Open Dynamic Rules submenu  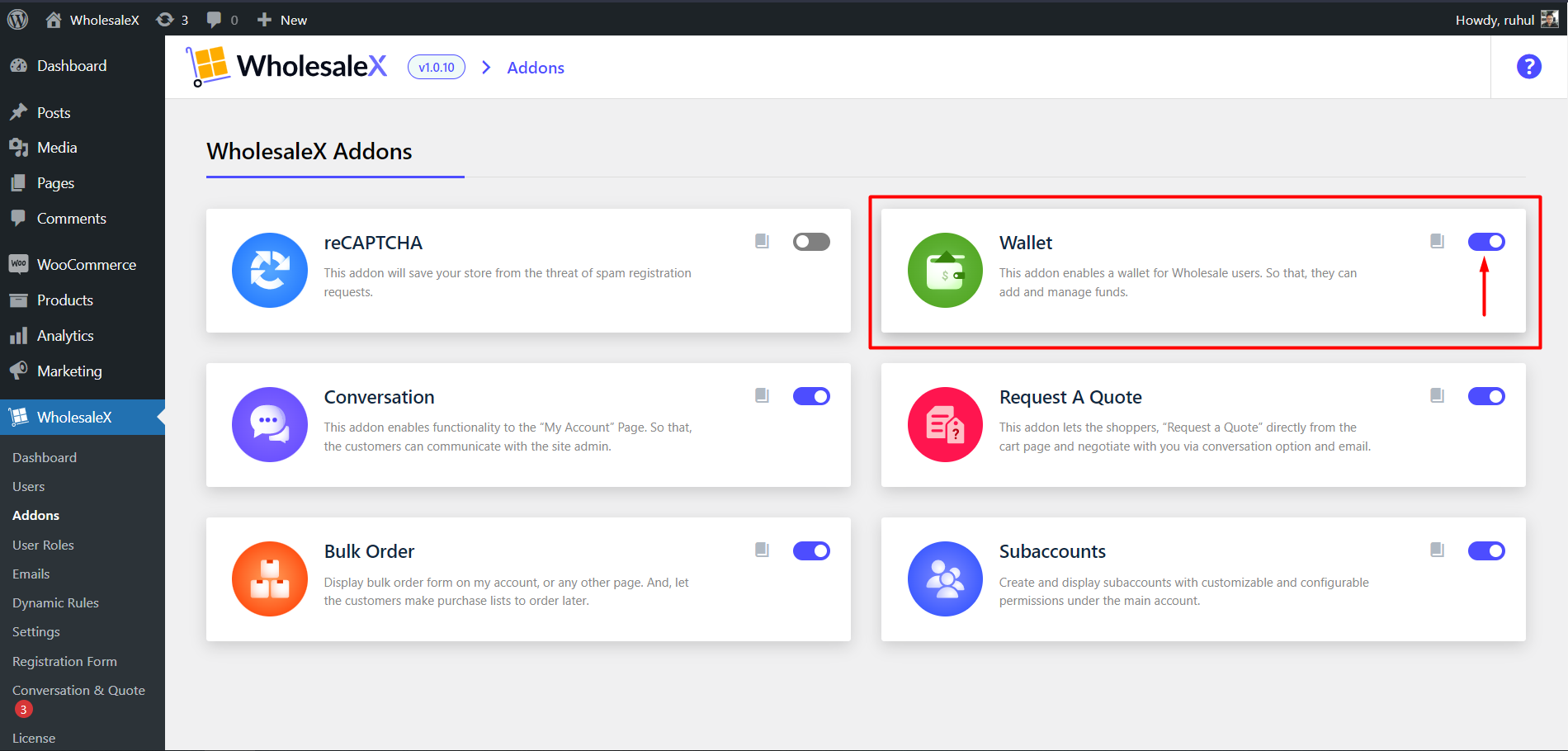pos(55,603)
